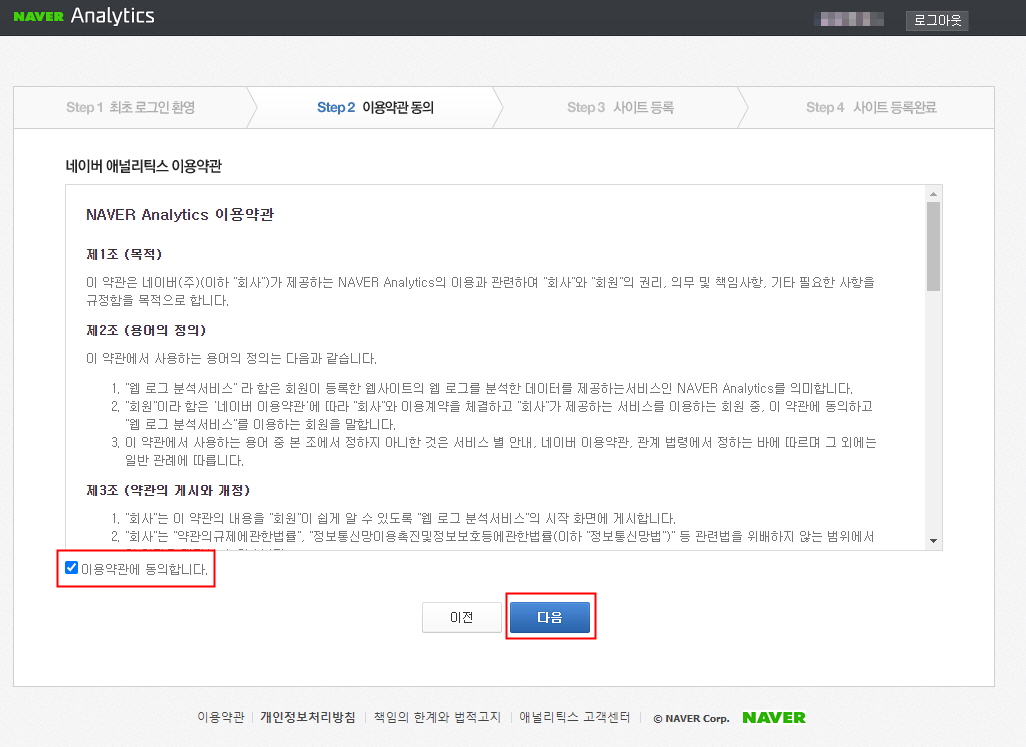
Task: Select the Step 3 사이트 등록 tab
Action: 619,107
